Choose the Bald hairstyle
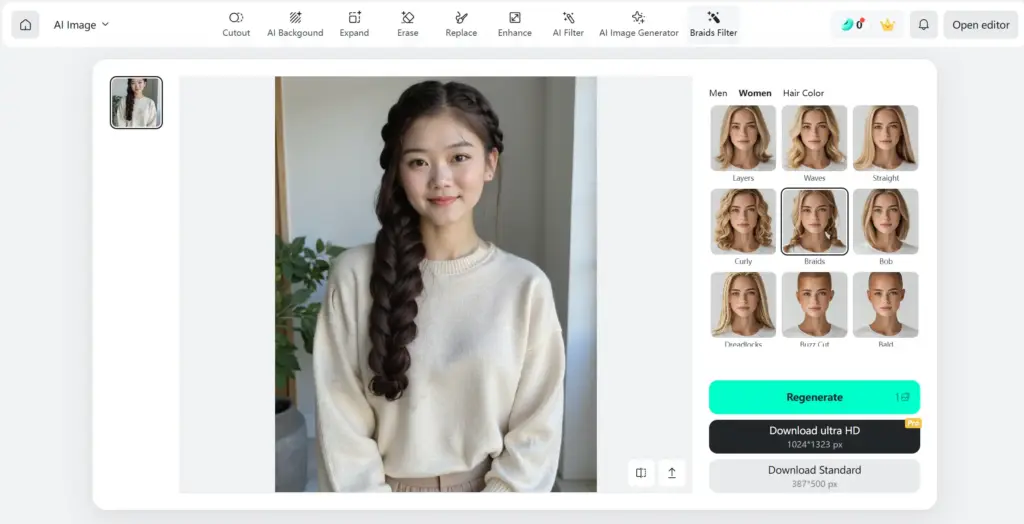The width and height of the screenshot is (1024, 524). pyautogui.click(x=886, y=305)
